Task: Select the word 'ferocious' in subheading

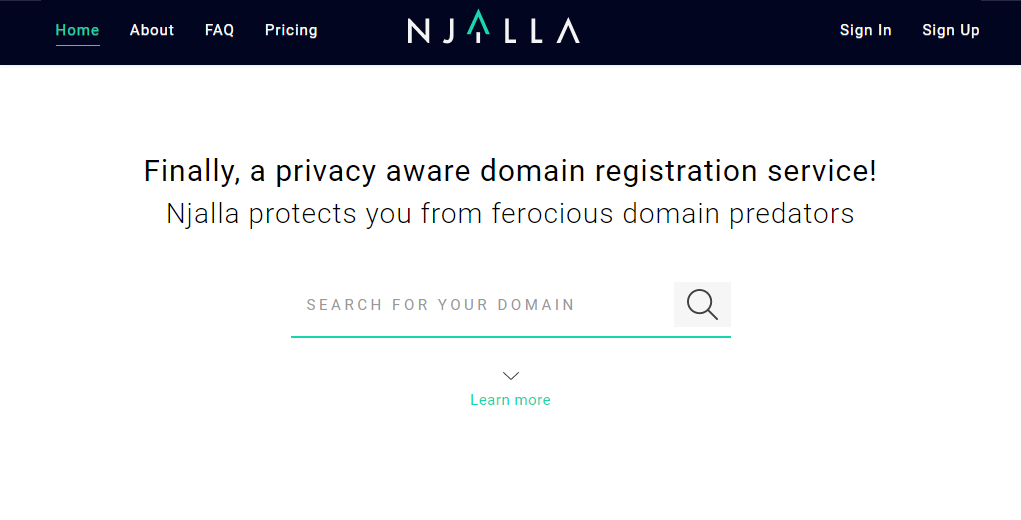Action: [x=552, y=213]
